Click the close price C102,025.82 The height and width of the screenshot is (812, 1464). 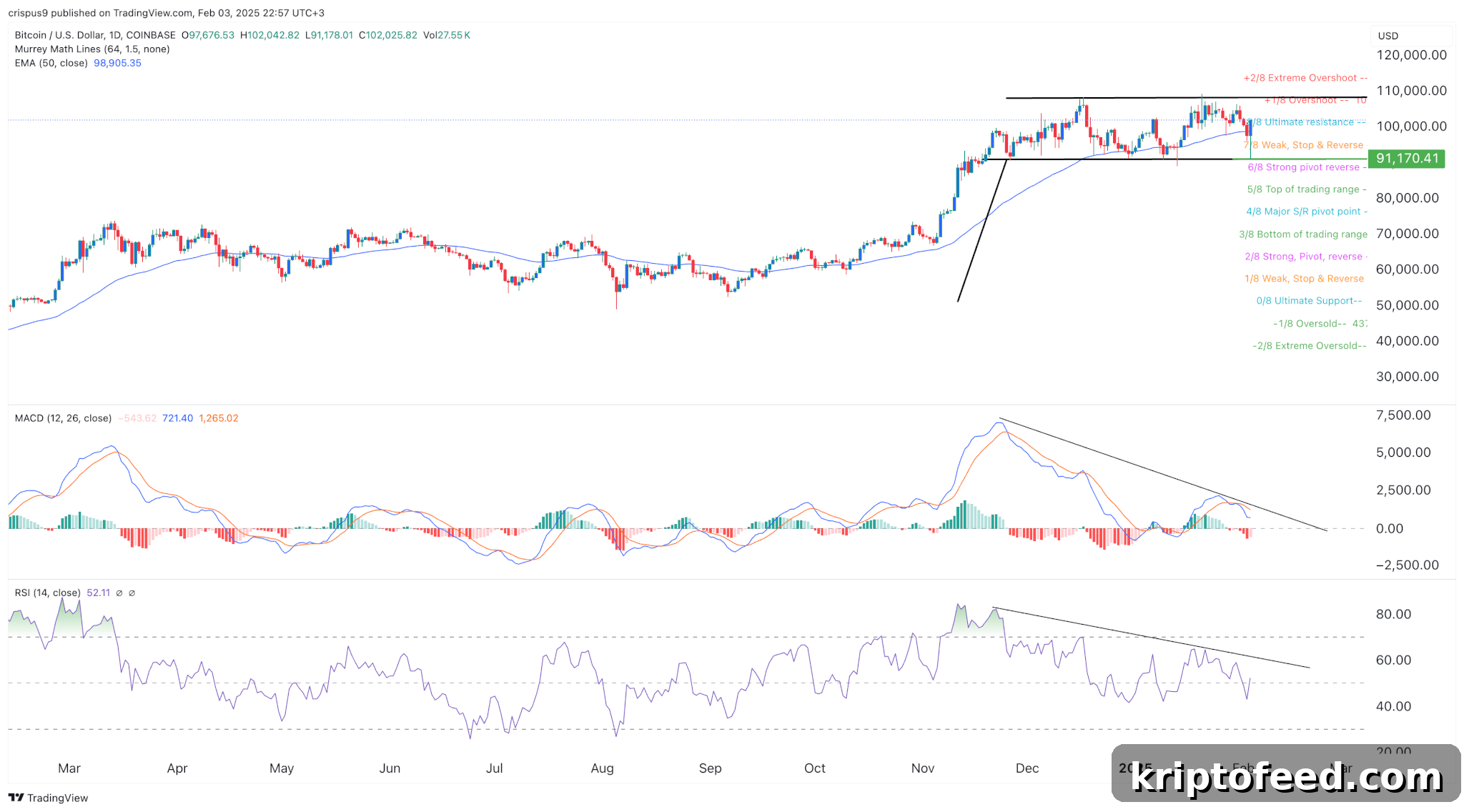pos(388,35)
